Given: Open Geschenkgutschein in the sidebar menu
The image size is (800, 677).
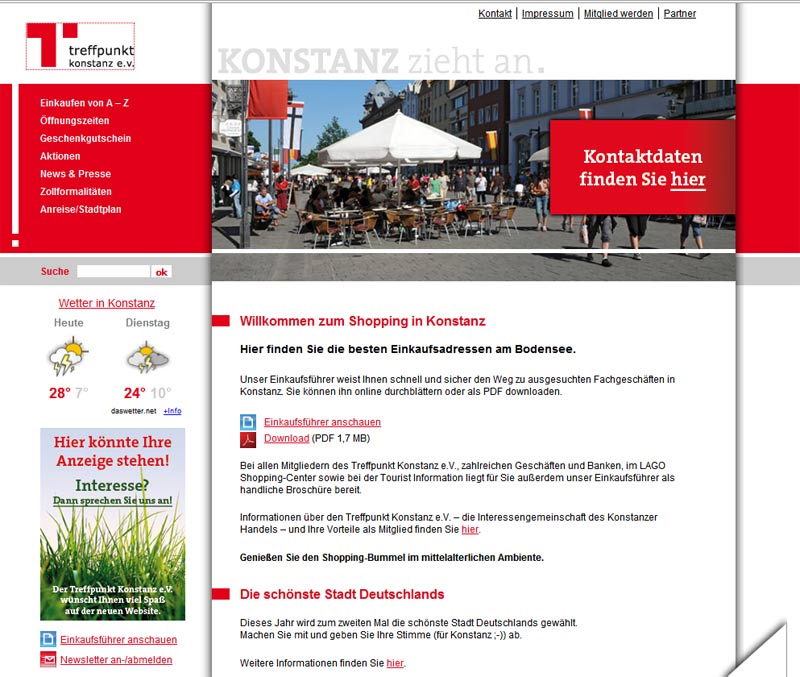Looking at the screenshot, I should [85, 139].
